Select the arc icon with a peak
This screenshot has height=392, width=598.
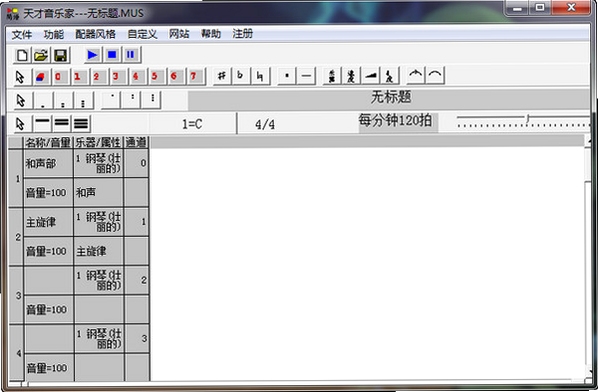tap(416, 75)
